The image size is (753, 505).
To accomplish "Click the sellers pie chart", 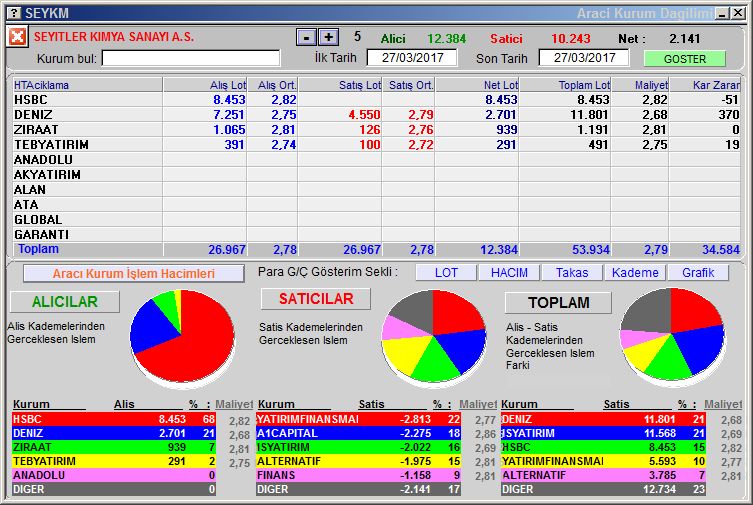I will point(434,337).
